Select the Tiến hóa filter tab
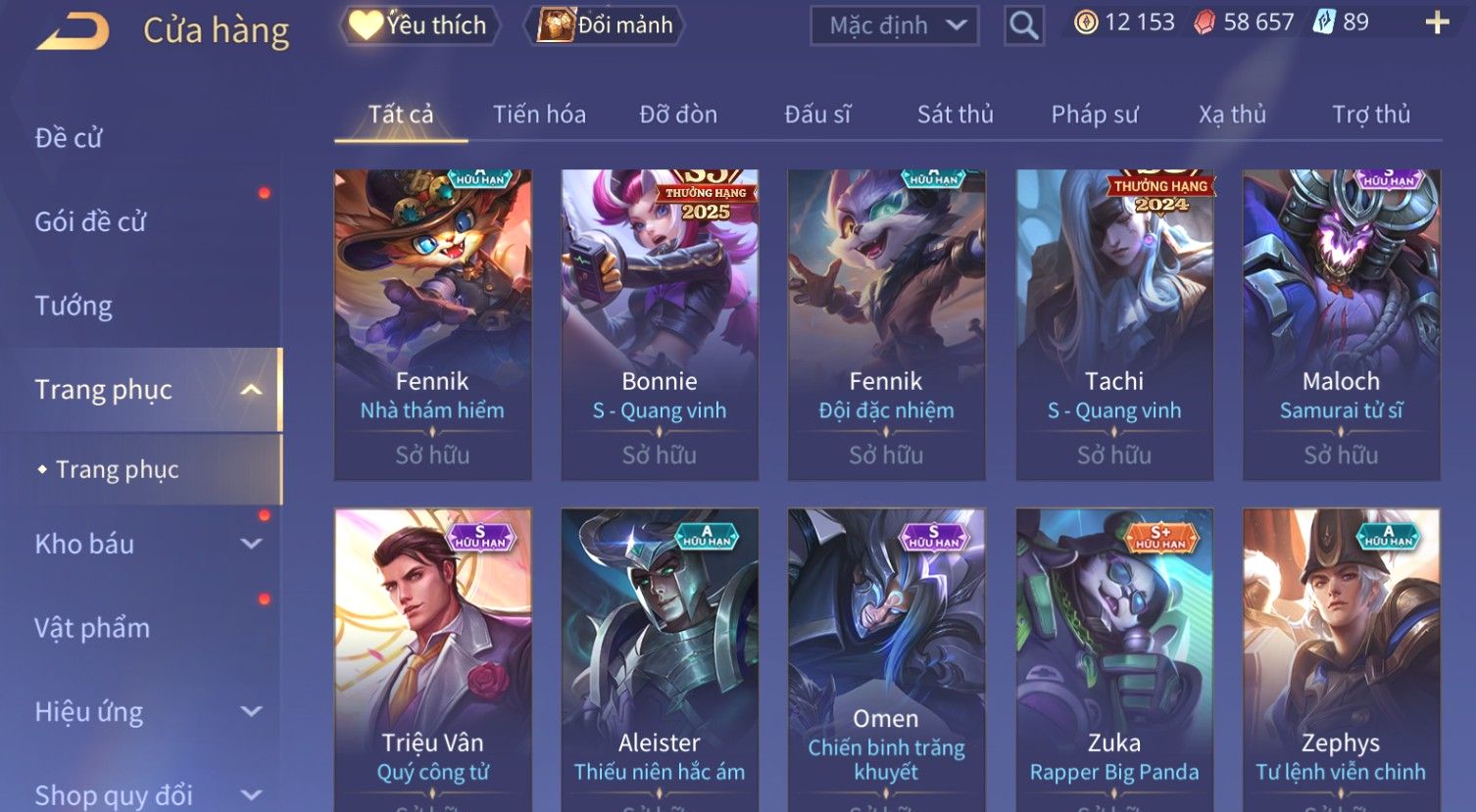Image resolution: width=1476 pixels, height=812 pixels. pyautogui.click(x=539, y=115)
